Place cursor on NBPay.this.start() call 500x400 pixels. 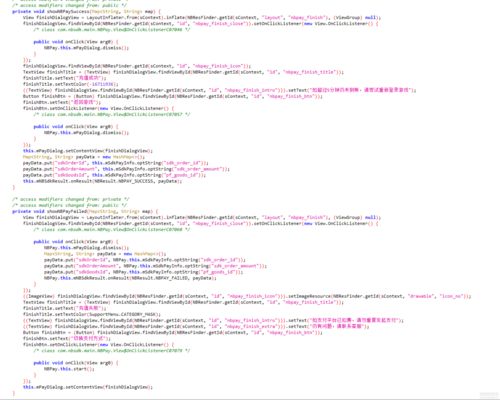click(x=69, y=369)
